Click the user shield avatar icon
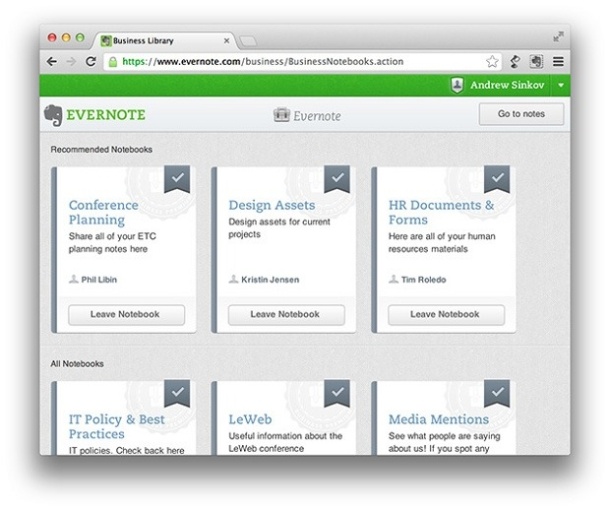 click(x=457, y=85)
